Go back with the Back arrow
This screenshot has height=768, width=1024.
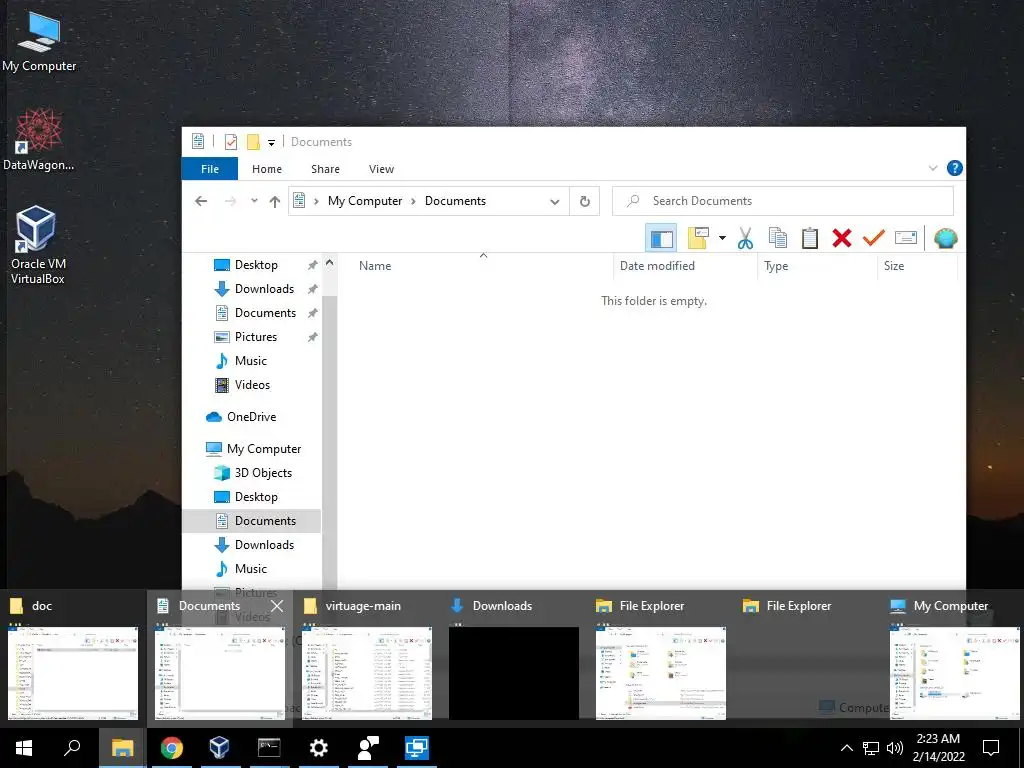pos(201,201)
